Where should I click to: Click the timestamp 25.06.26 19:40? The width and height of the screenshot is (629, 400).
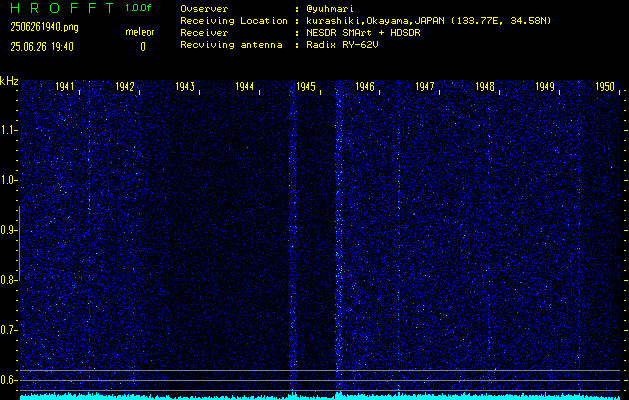pyautogui.click(x=42, y=47)
